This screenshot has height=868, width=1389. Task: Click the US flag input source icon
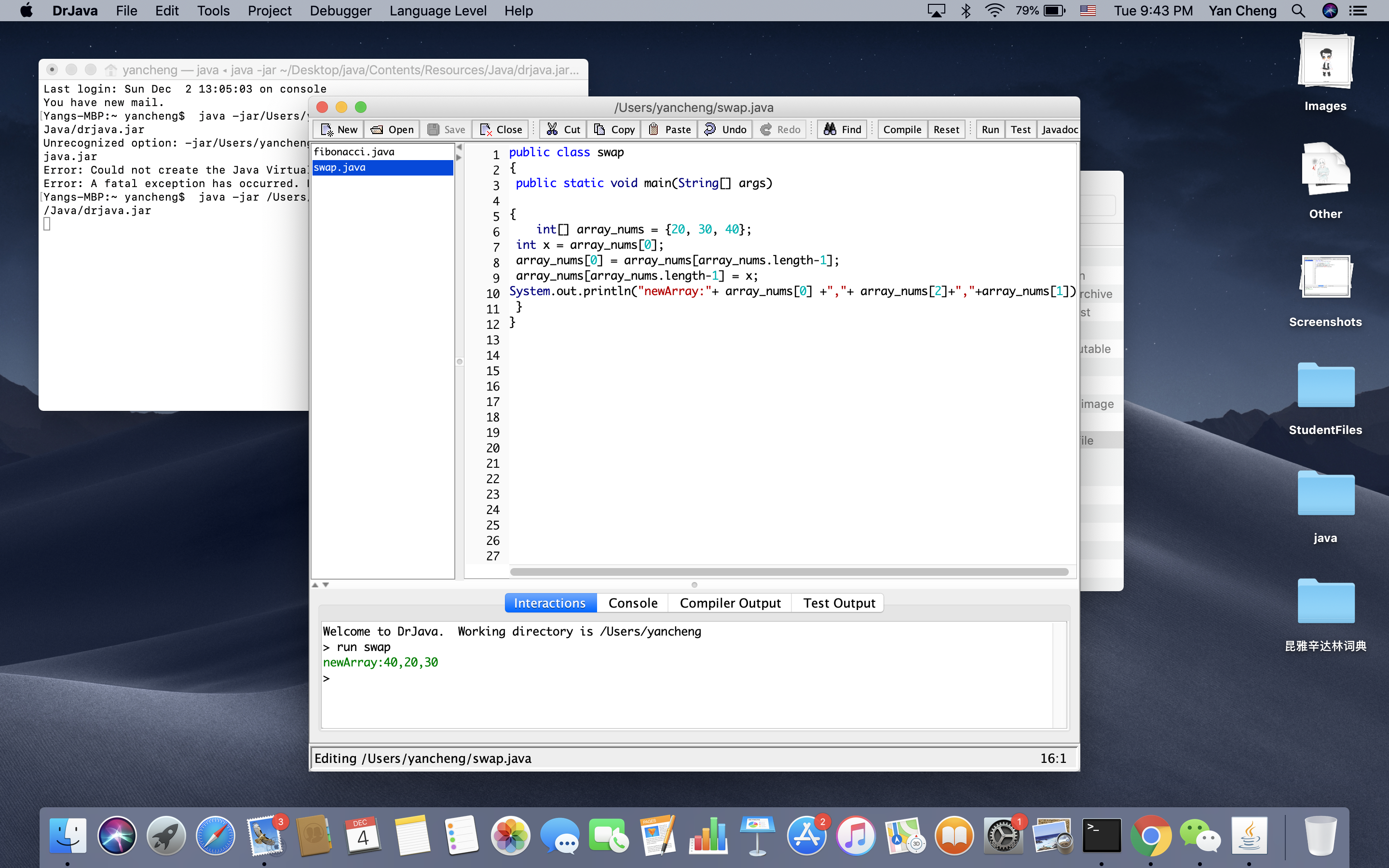[1088, 10]
